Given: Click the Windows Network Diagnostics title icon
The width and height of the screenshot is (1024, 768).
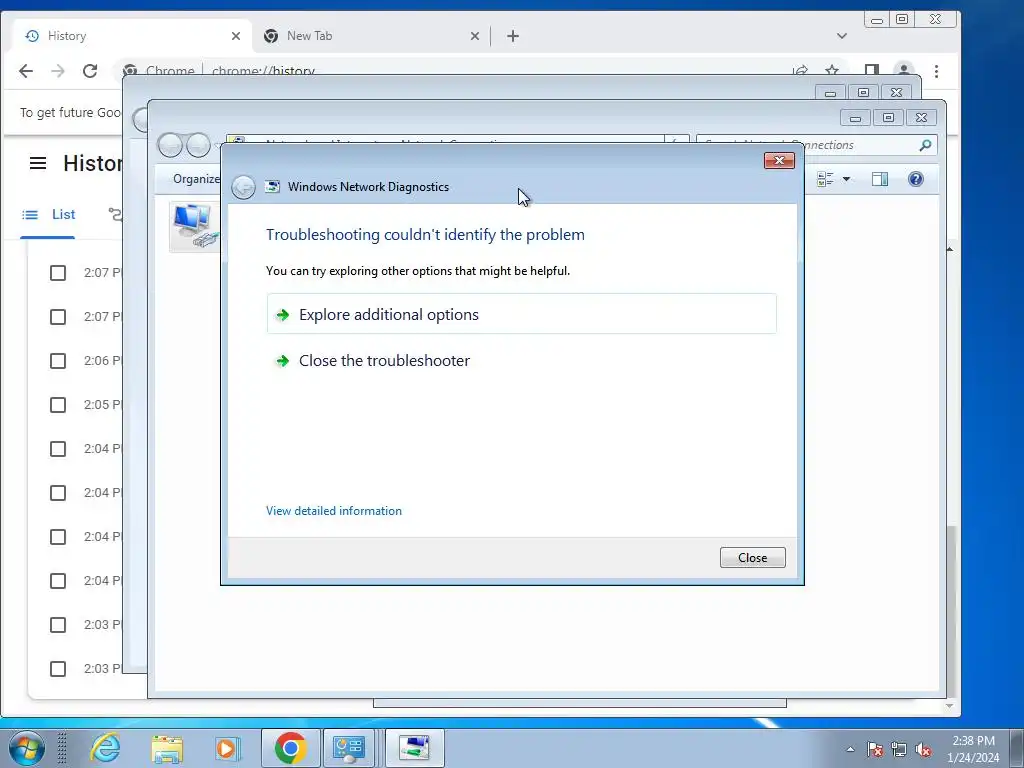Looking at the screenshot, I should (x=272, y=187).
